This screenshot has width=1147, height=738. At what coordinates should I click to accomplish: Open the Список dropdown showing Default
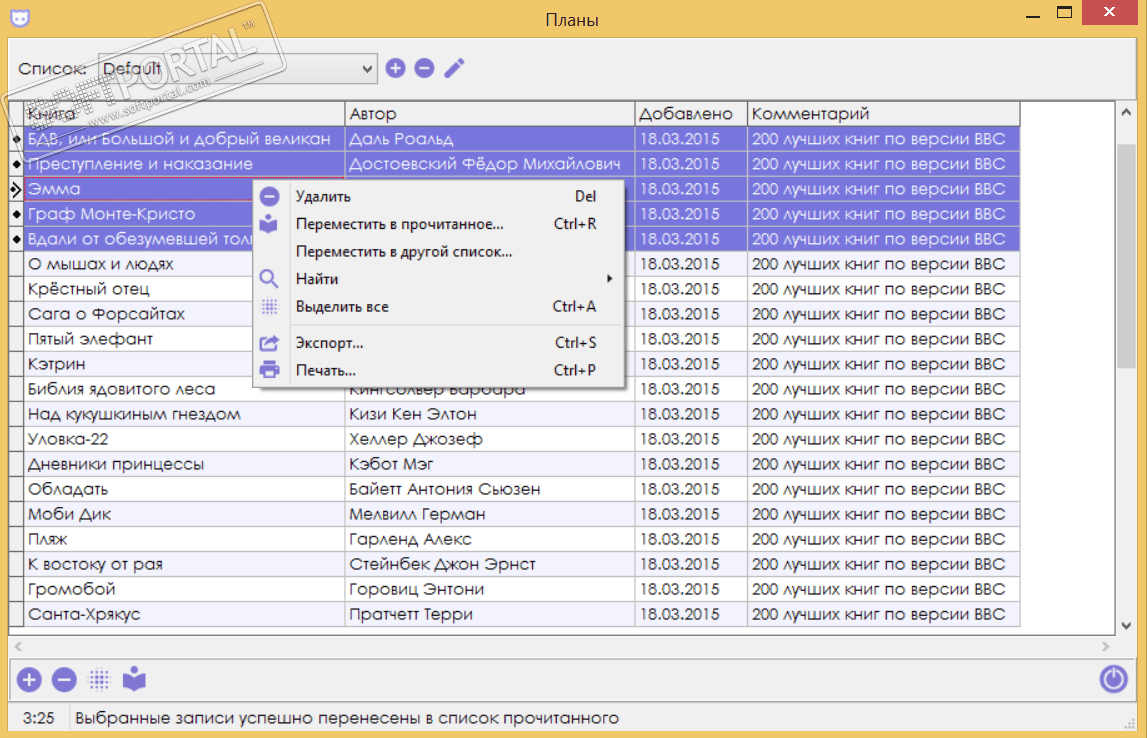238,69
